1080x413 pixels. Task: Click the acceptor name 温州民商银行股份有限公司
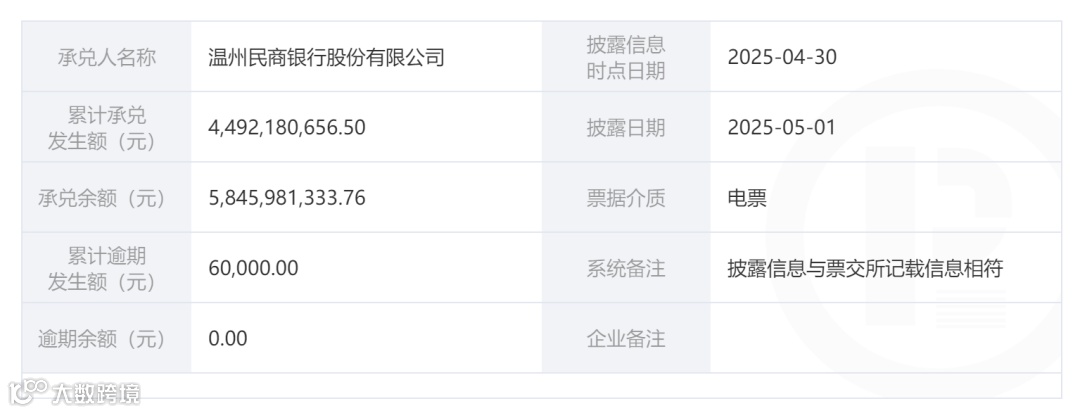click(326, 57)
